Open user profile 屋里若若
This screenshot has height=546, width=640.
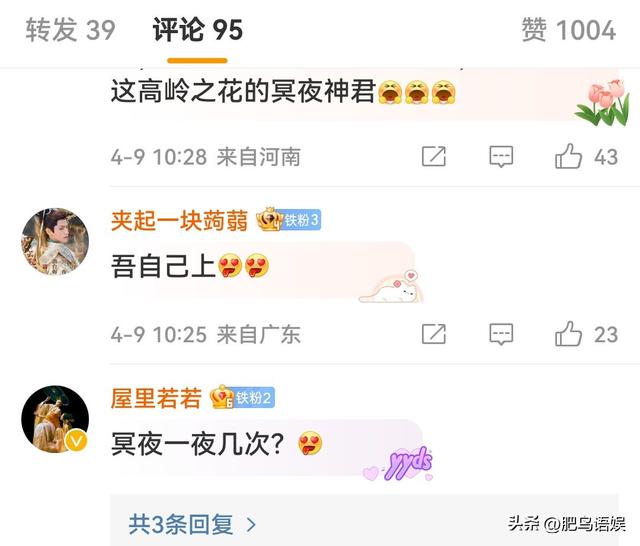pyautogui.click(x=156, y=398)
